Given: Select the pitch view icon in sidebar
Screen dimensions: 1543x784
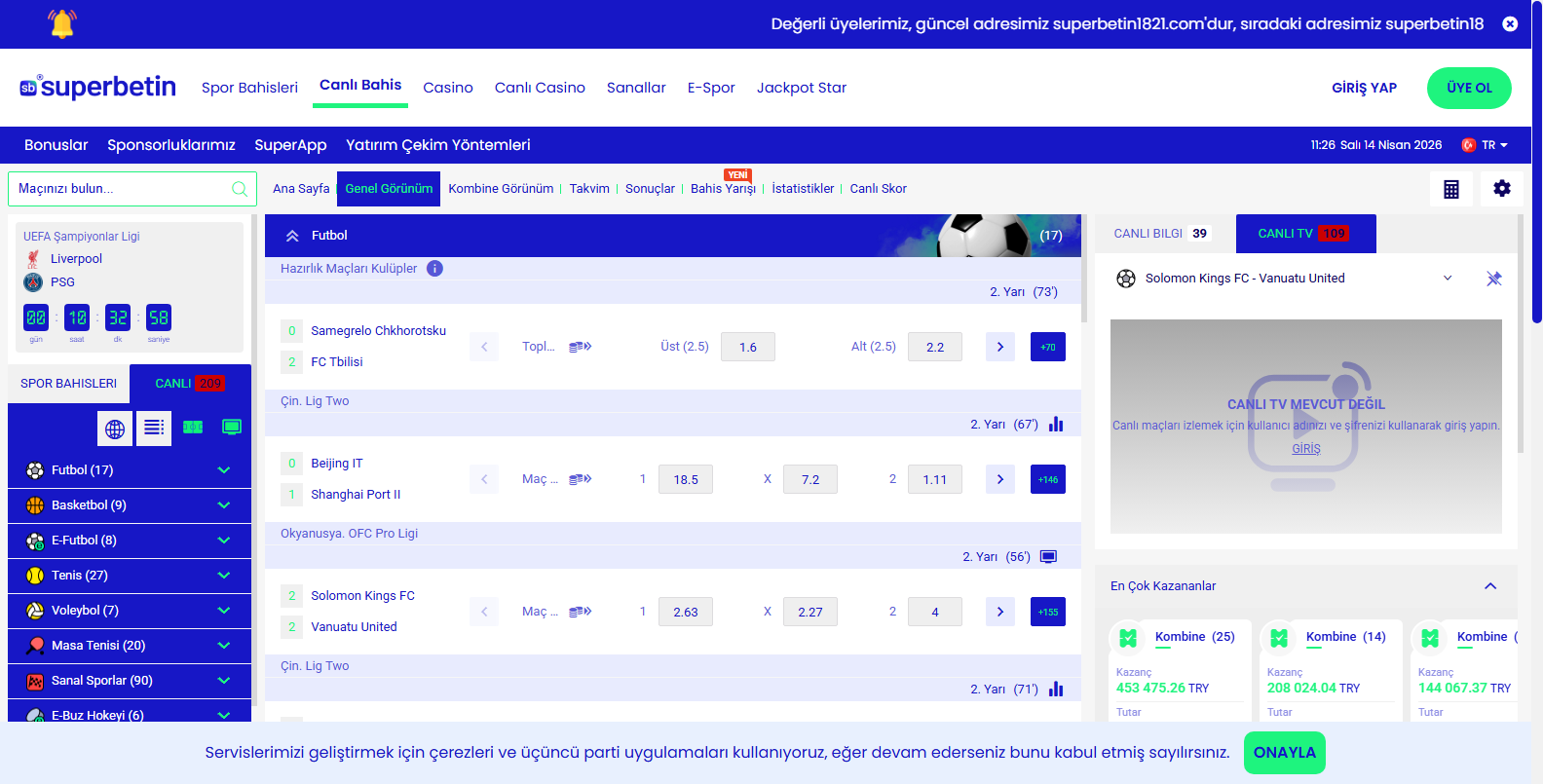Looking at the screenshot, I should click(x=193, y=428).
